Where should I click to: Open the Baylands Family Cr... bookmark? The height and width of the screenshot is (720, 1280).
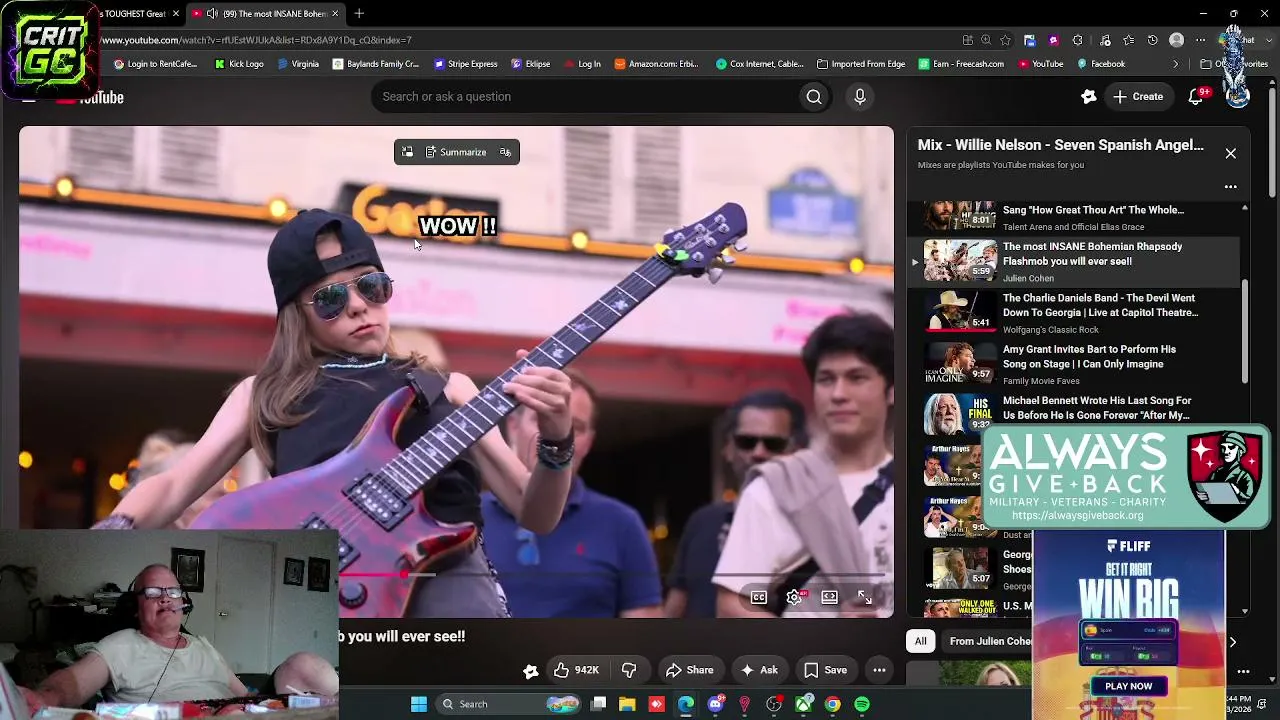[x=375, y=64]
